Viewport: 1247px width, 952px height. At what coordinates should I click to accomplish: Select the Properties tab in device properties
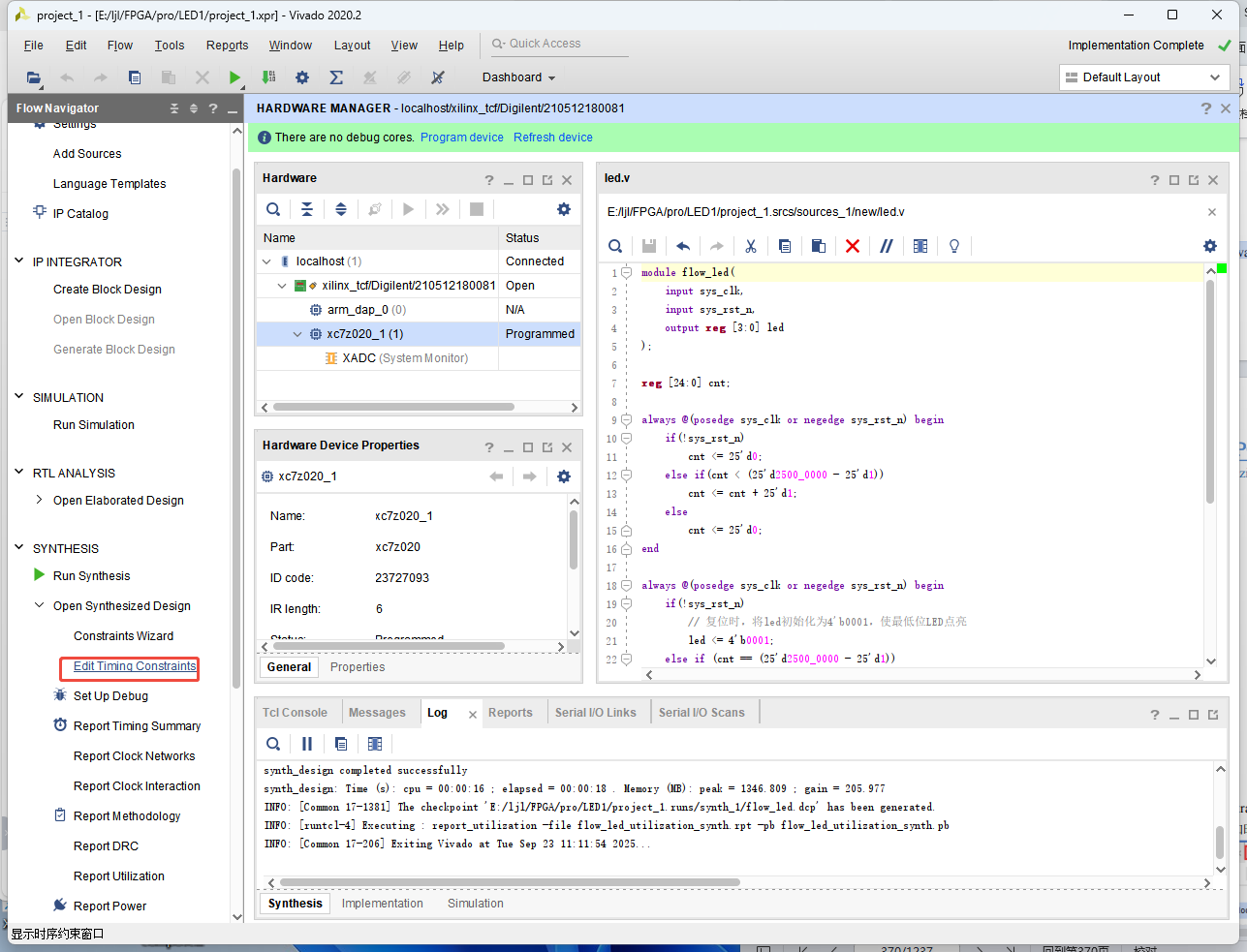(358, 667)
